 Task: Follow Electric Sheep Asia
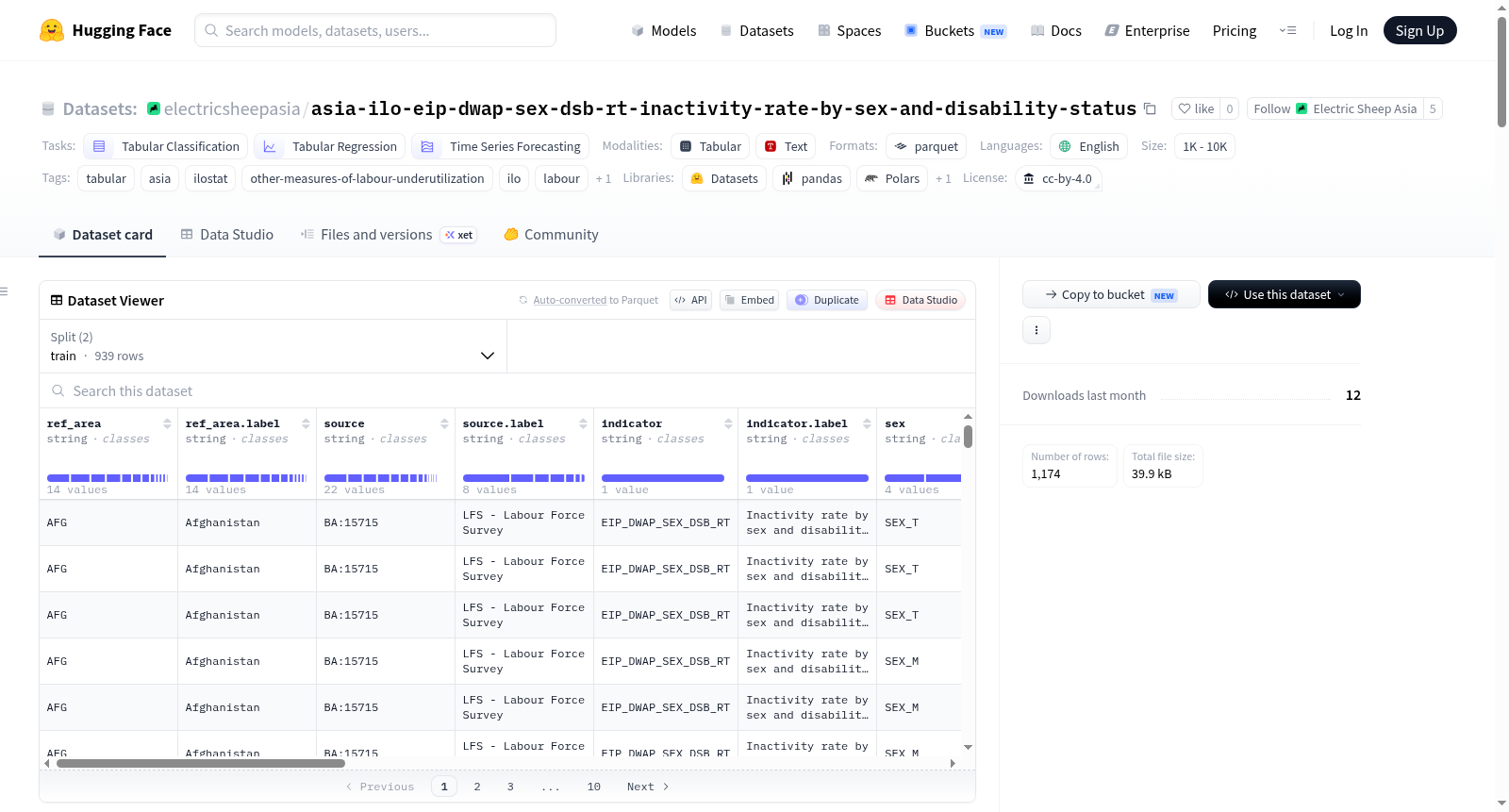point(1335,108)
